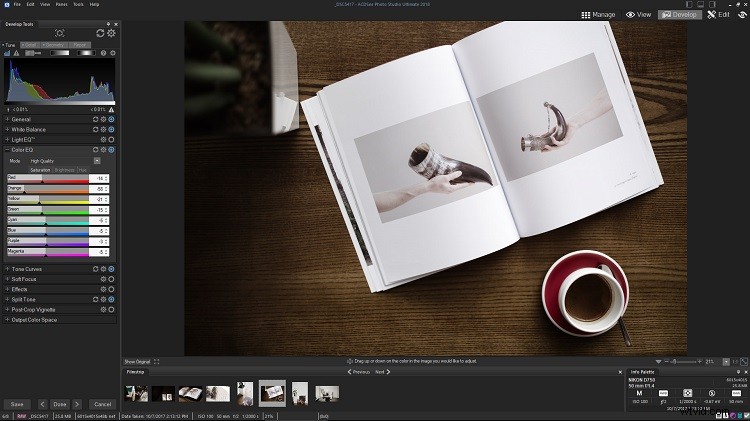Click the auto-focus target icon in Develop Tools
This screenshot has height=421, width=750.
60,33
